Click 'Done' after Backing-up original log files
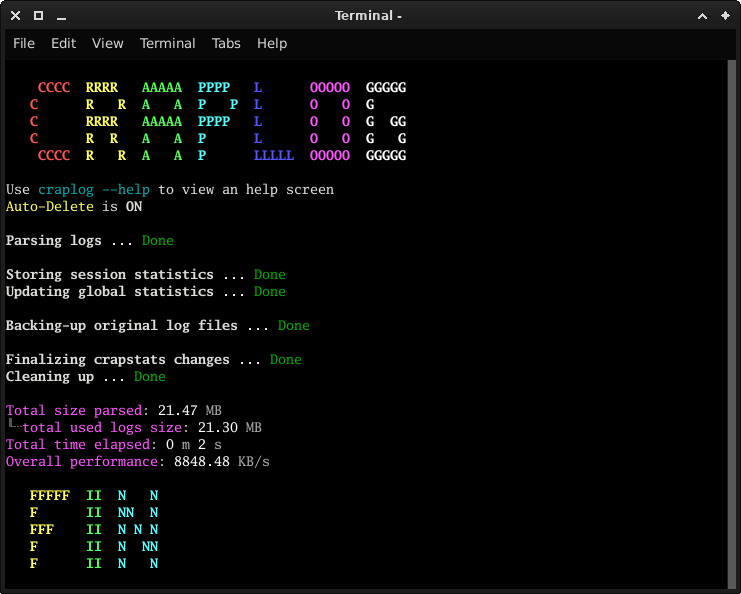Image resolution: width=741 pixels, height=594 pixels. pos(293,326)
